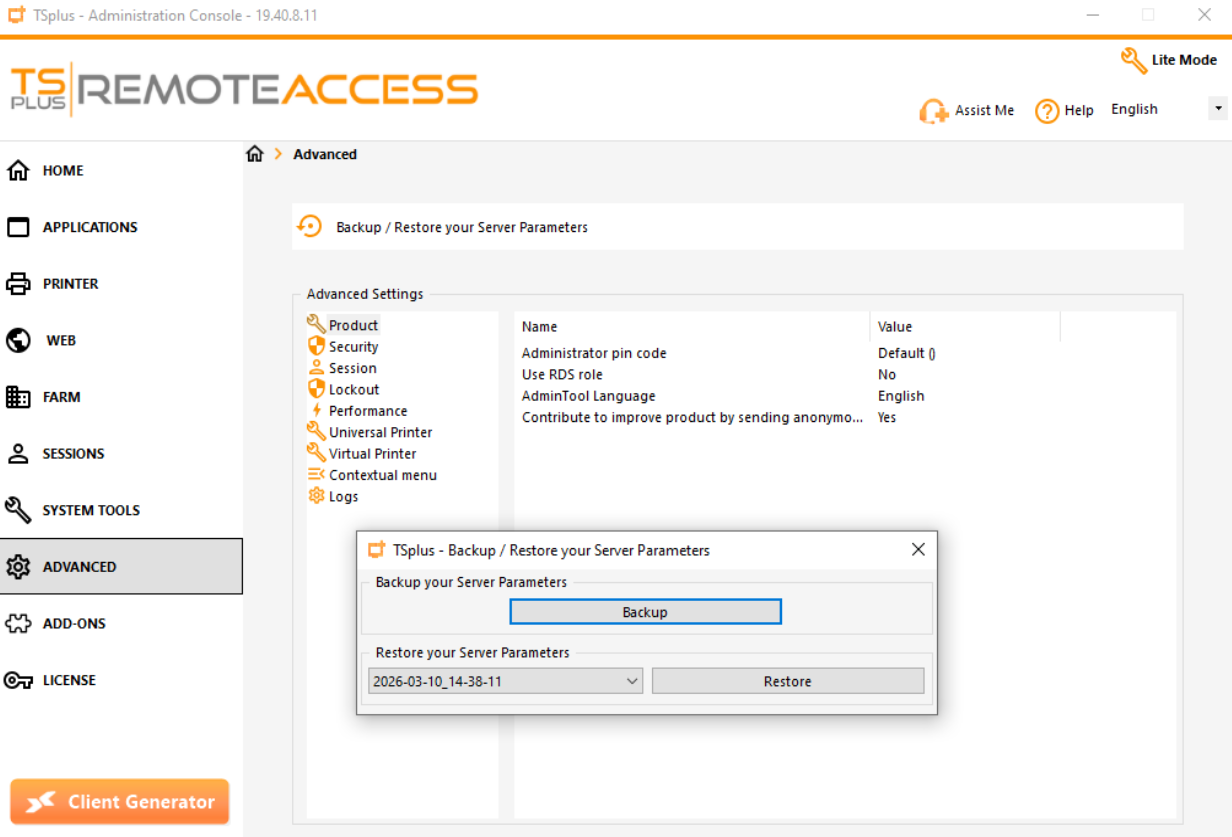Click the Sessions person icon
Viewport: 1232px width, 837px height.
click(18, 454)
